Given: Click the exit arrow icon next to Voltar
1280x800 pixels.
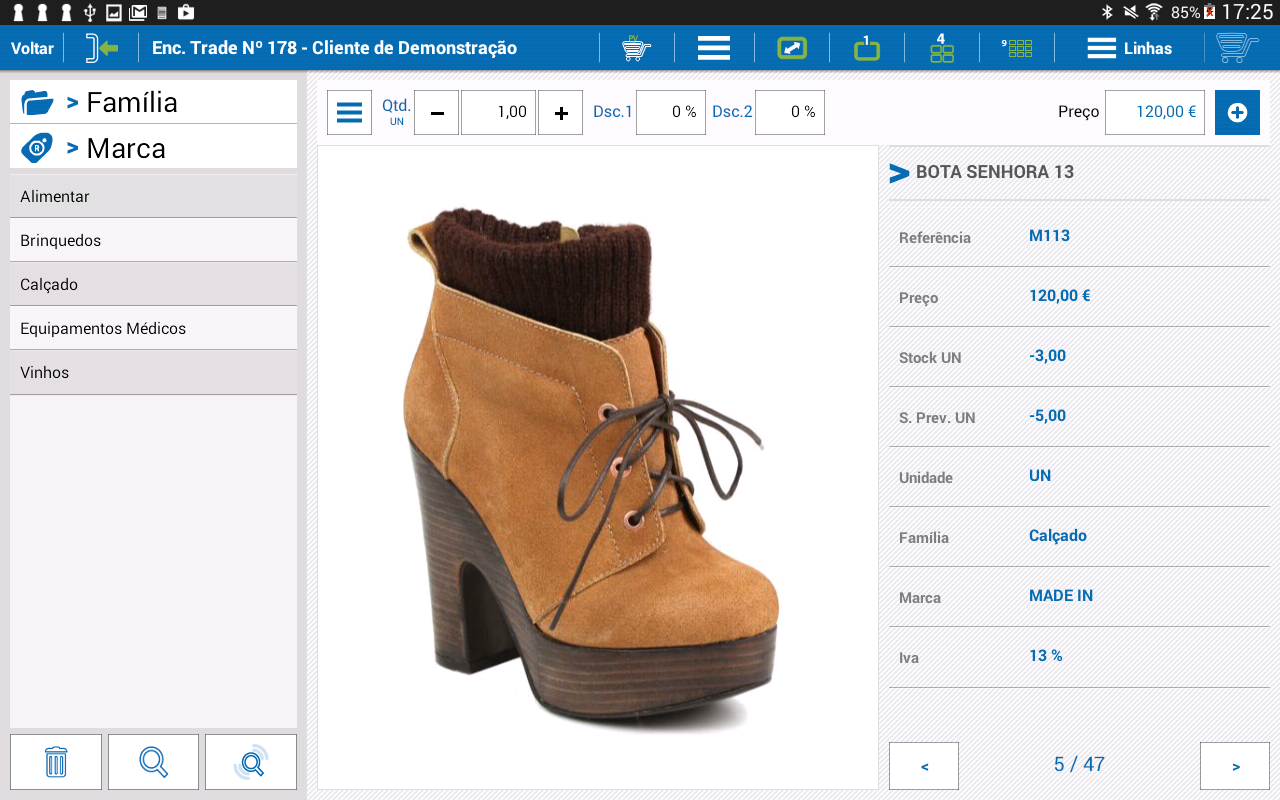Looking at the screenshot, I should [102, 48].
